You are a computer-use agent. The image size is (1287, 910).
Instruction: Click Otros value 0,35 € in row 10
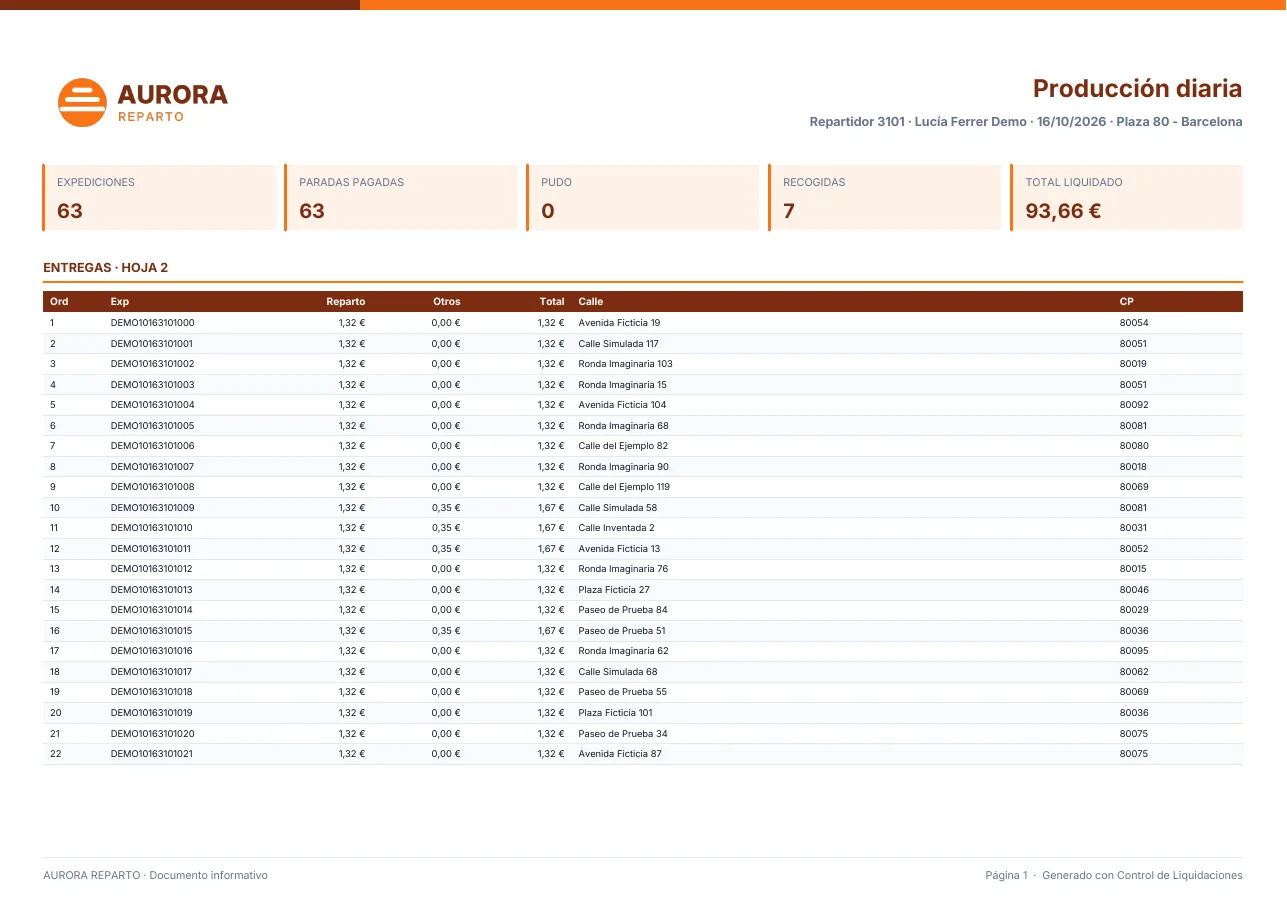(446, 508)
